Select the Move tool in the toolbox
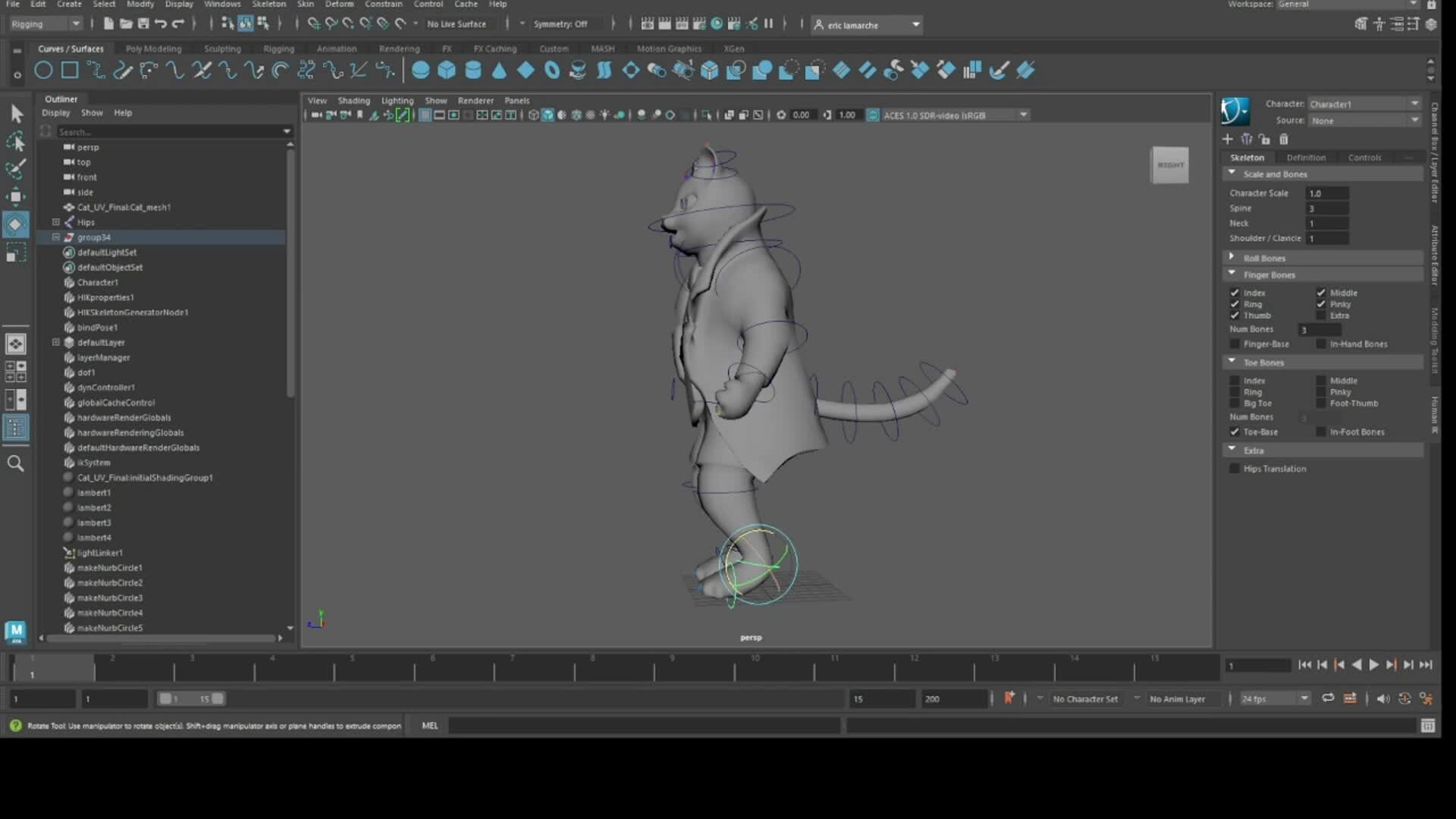Screen dimensions: 1456x819 [x=16, y=196]
